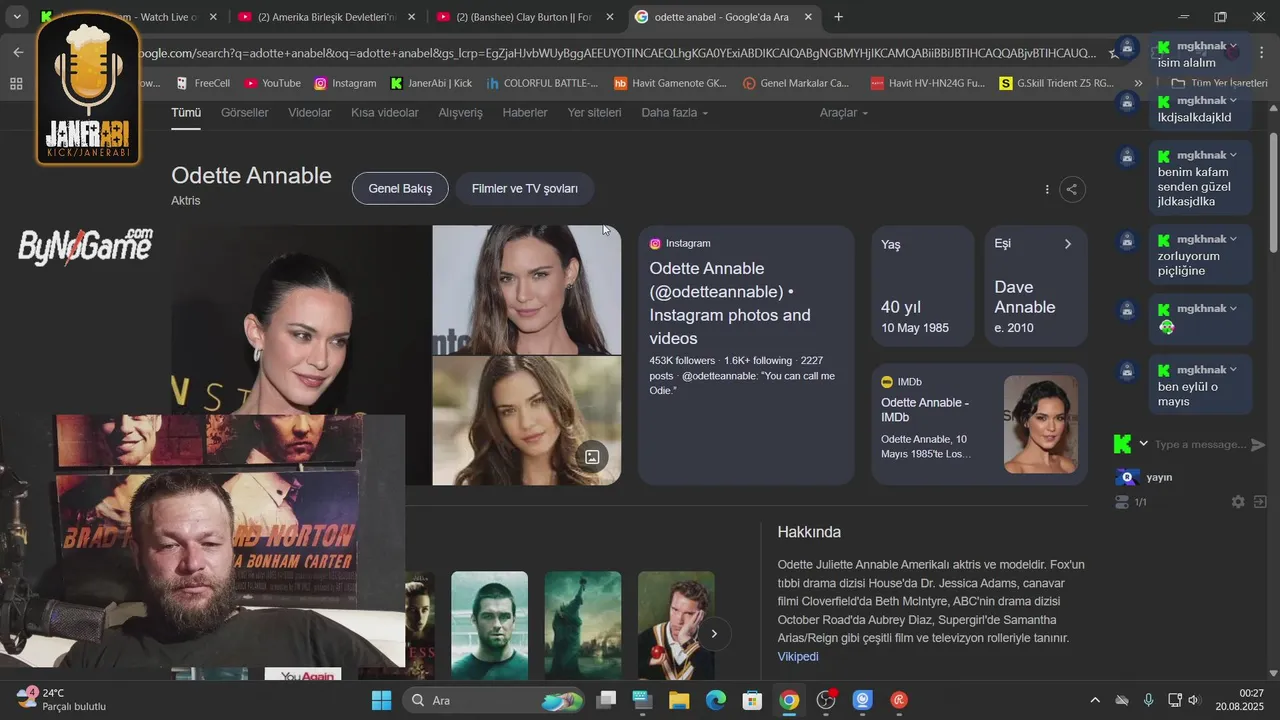Open the Eşi Dave Annable card
Screen dimensions: 1280x720
click(1035, 285)
